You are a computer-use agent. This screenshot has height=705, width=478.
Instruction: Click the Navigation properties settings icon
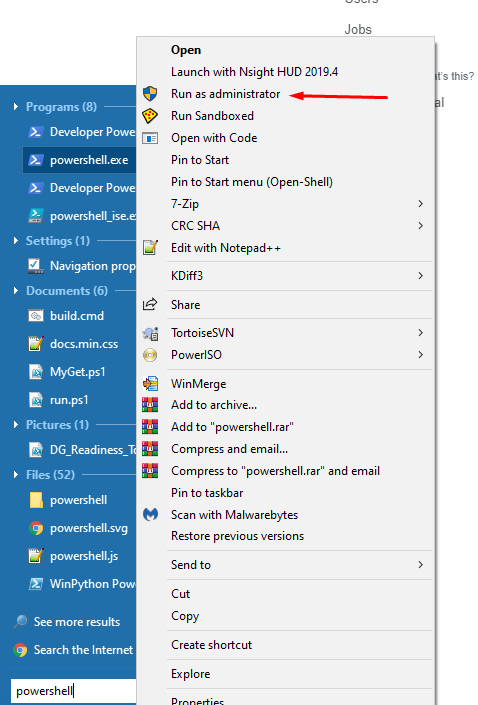(36, 266)
